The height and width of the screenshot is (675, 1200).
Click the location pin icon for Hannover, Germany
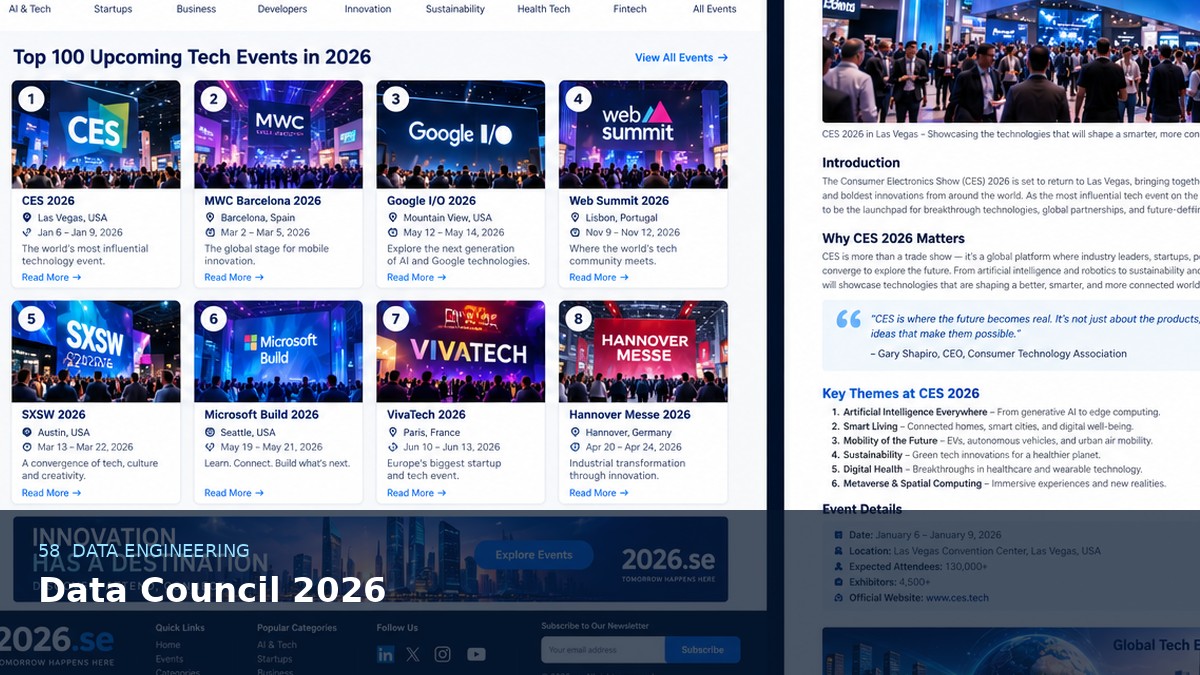[575, 432]
